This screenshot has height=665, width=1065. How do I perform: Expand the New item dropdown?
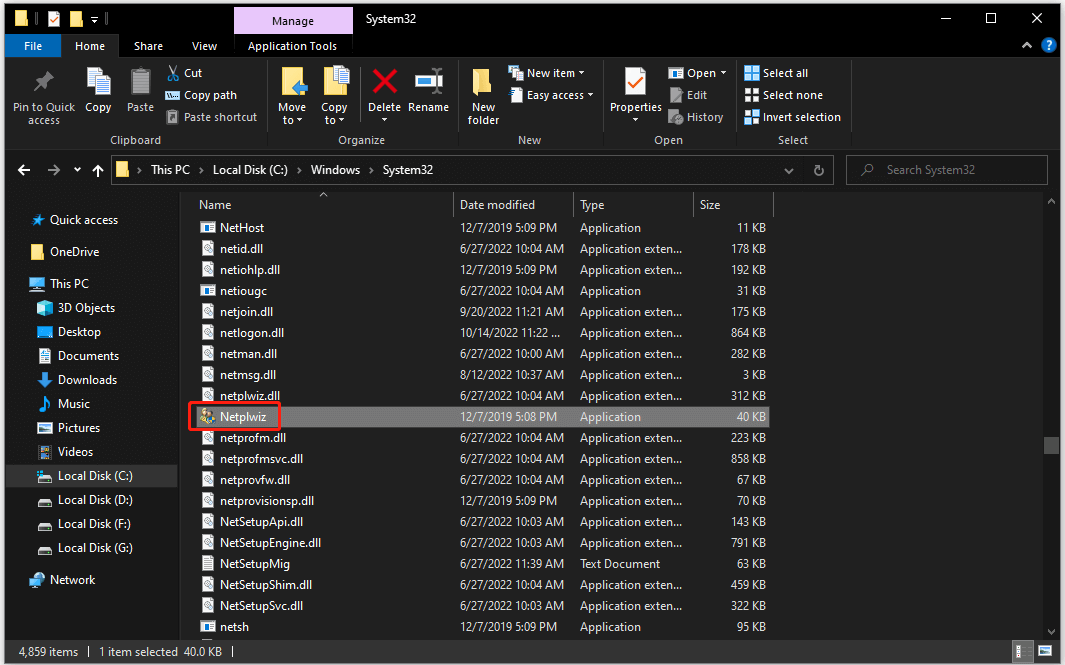click(548, 72)
